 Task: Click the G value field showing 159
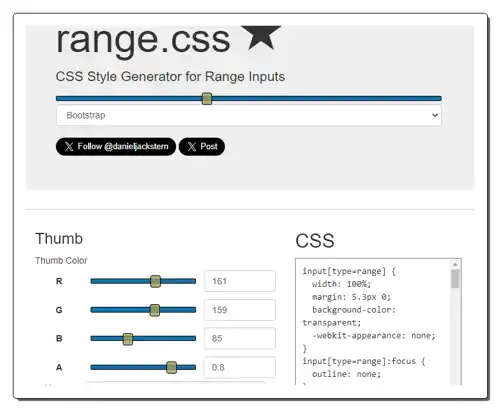(240, 310)
